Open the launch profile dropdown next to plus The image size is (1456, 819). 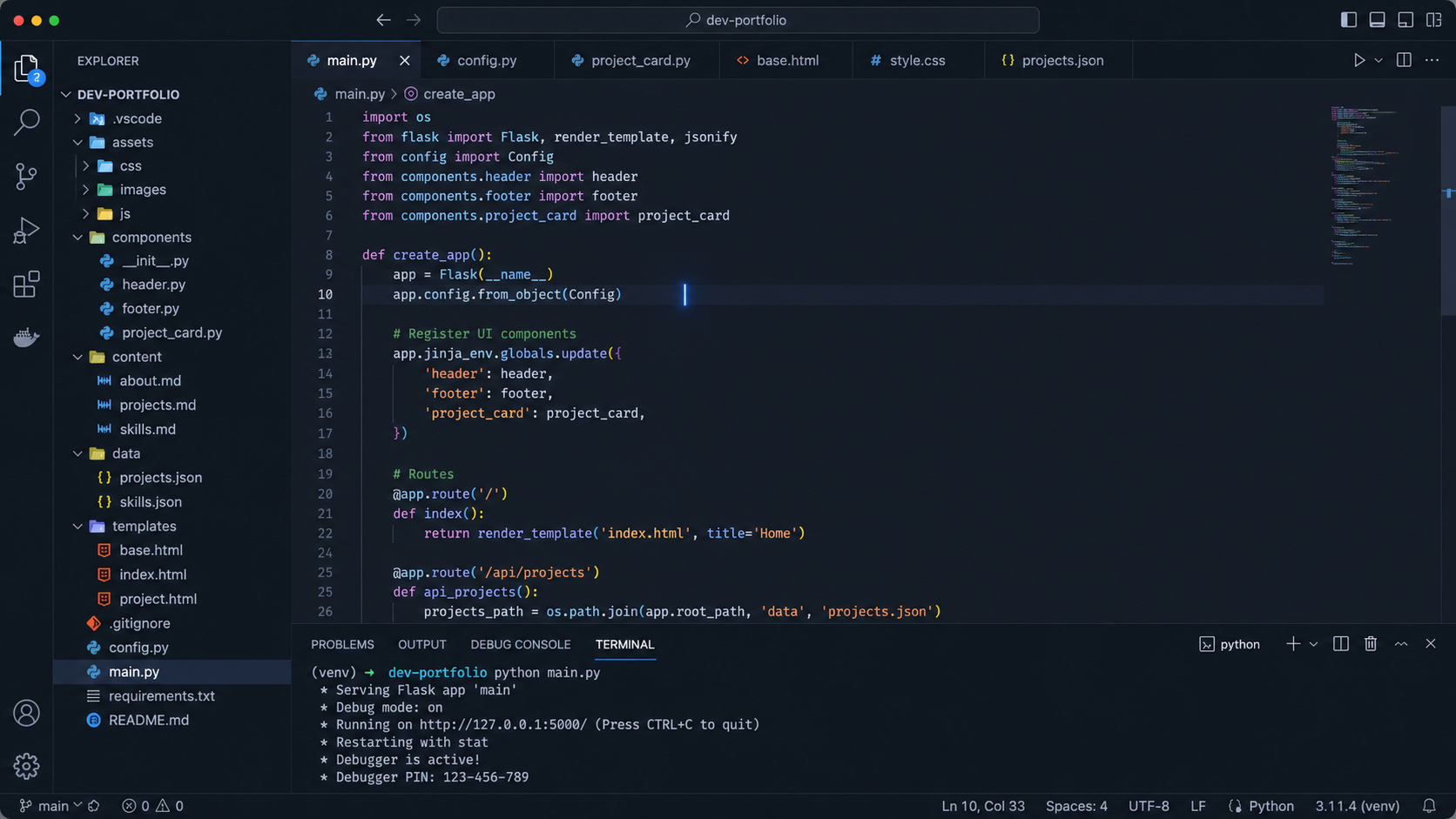click(x=1313, y=644)
